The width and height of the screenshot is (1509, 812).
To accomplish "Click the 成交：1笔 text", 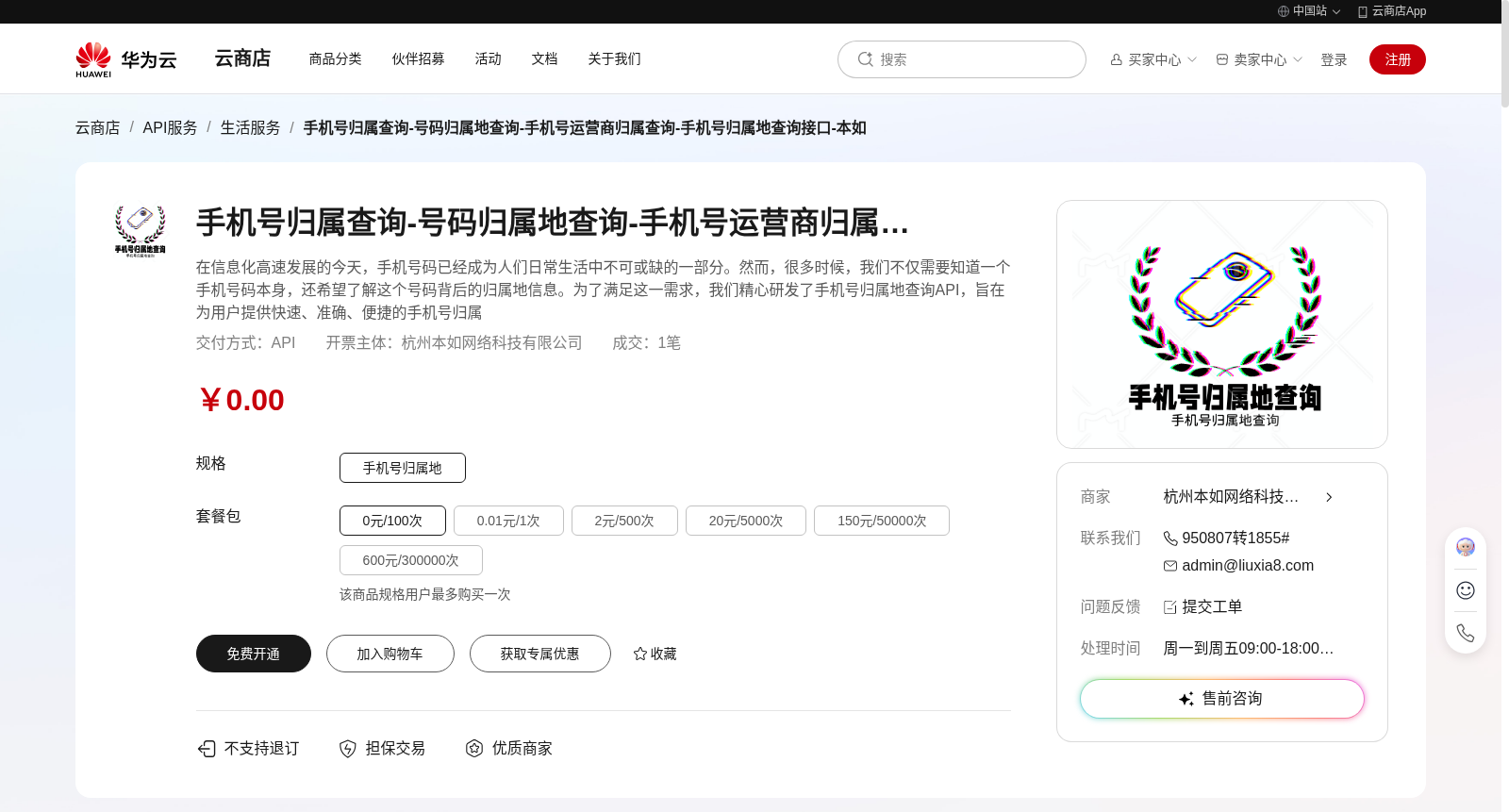I will point(647,343).
